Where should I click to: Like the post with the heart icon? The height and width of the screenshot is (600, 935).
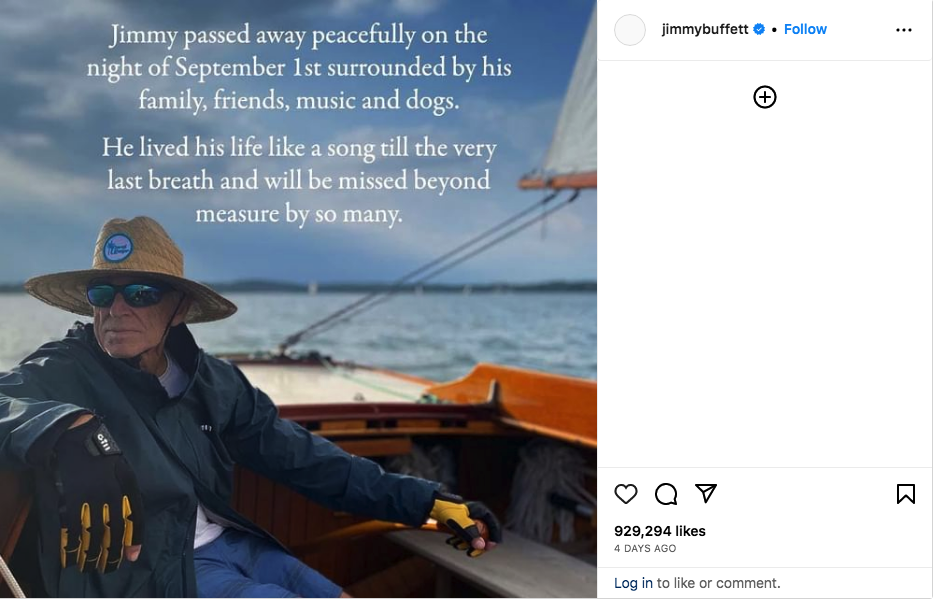pyautogui.click(x=626, y=494)
